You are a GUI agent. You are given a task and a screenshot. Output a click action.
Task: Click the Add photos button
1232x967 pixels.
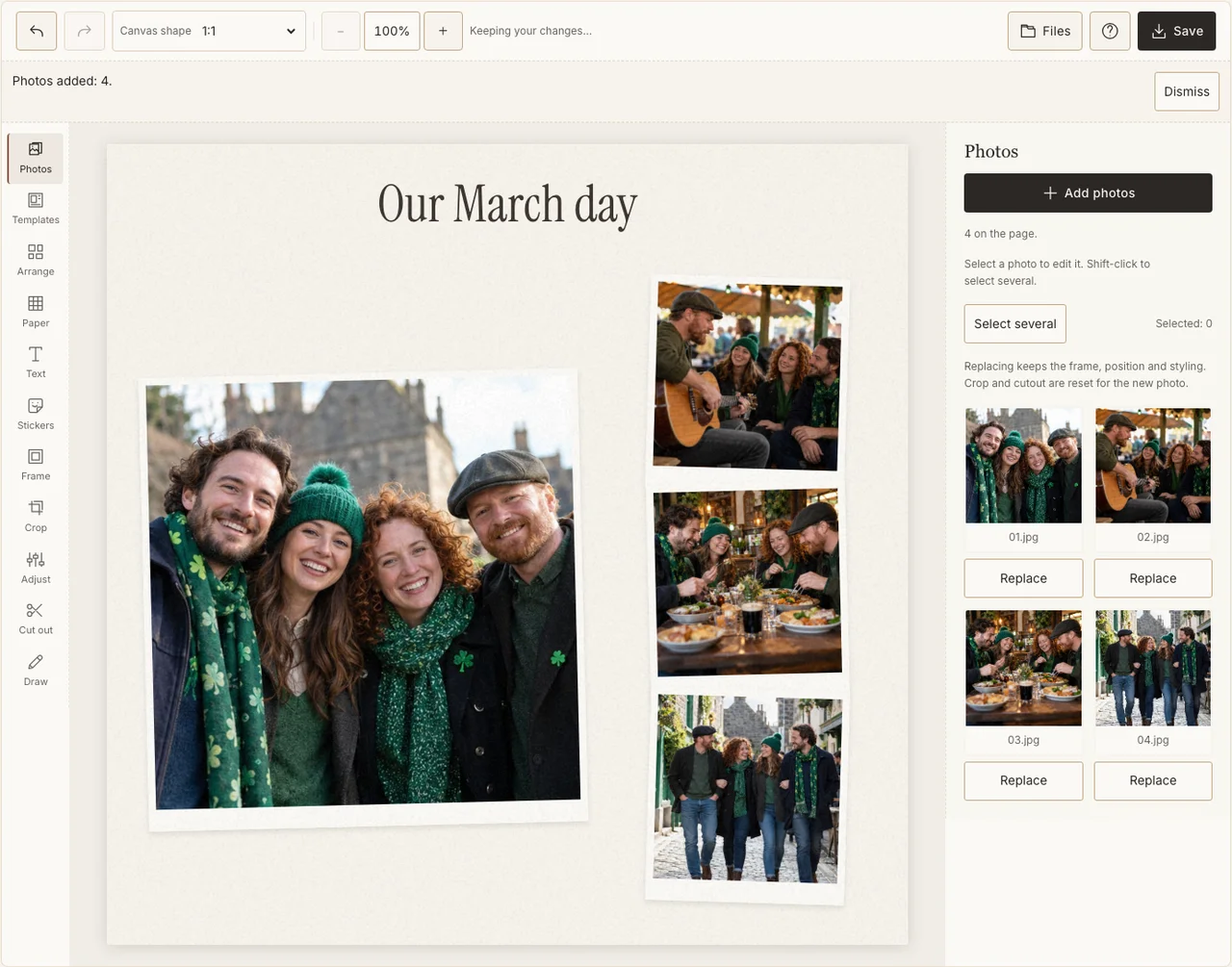pos(1088,192)
